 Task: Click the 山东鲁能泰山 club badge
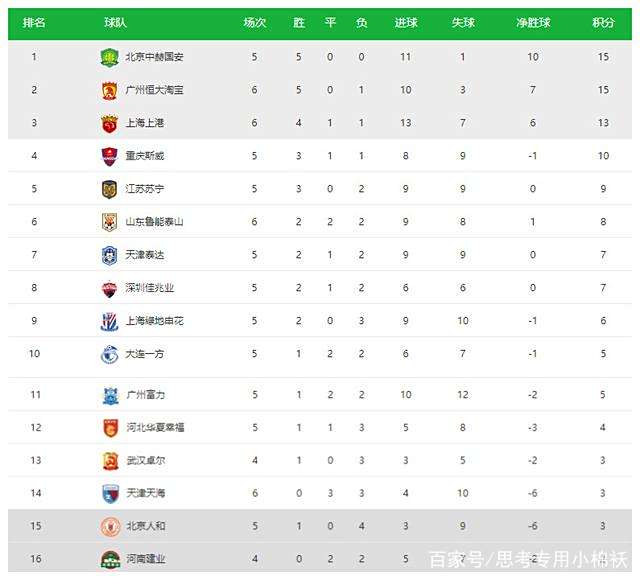[x=109, y=222]
